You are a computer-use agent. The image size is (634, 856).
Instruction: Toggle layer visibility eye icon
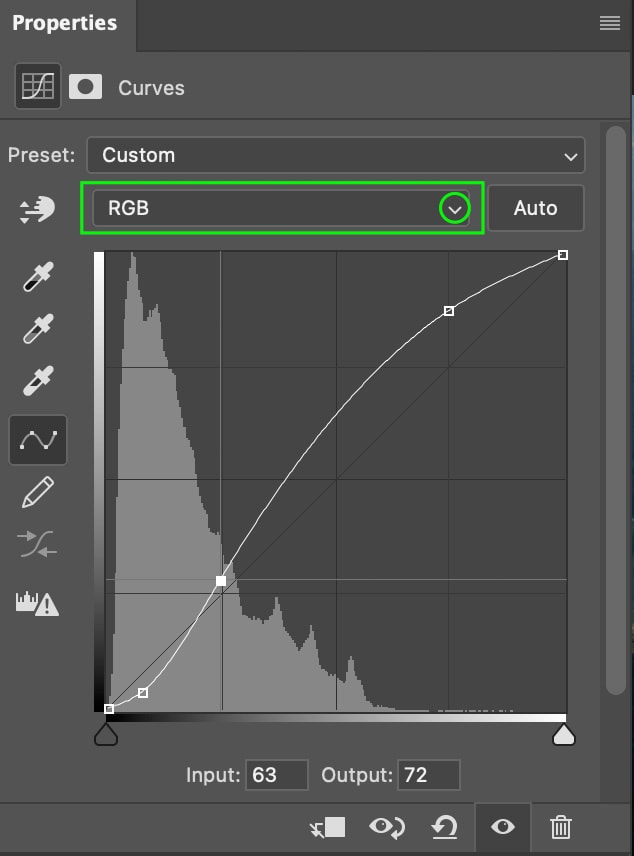pyautogui.click(x=502, y=827)
